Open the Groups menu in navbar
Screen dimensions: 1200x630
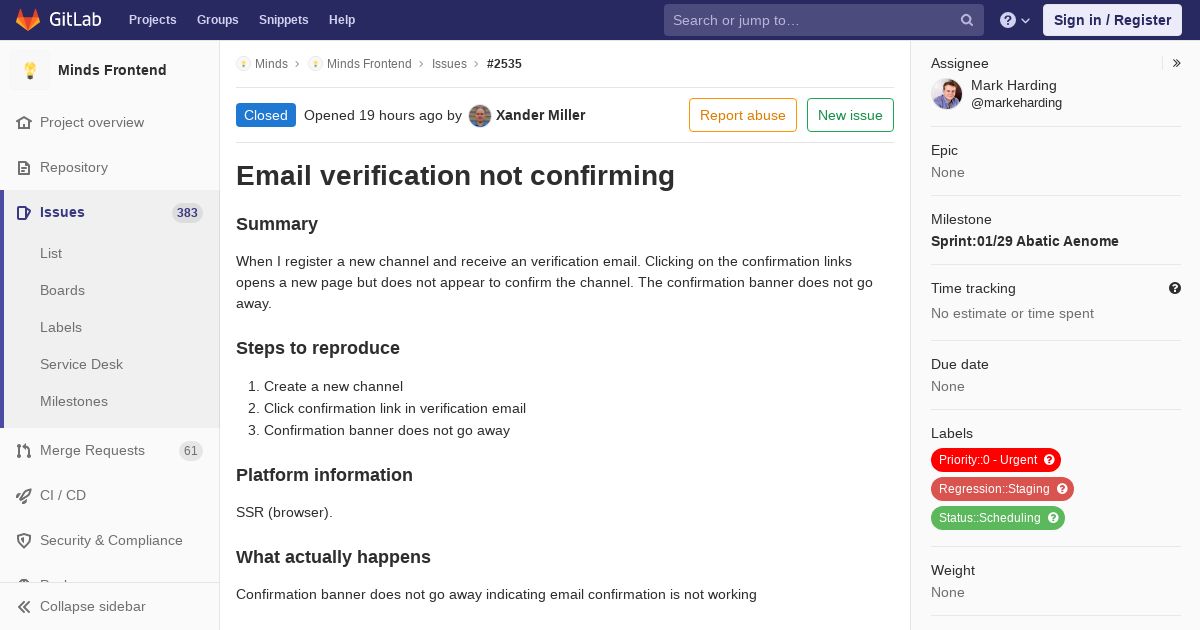[217, 20]
